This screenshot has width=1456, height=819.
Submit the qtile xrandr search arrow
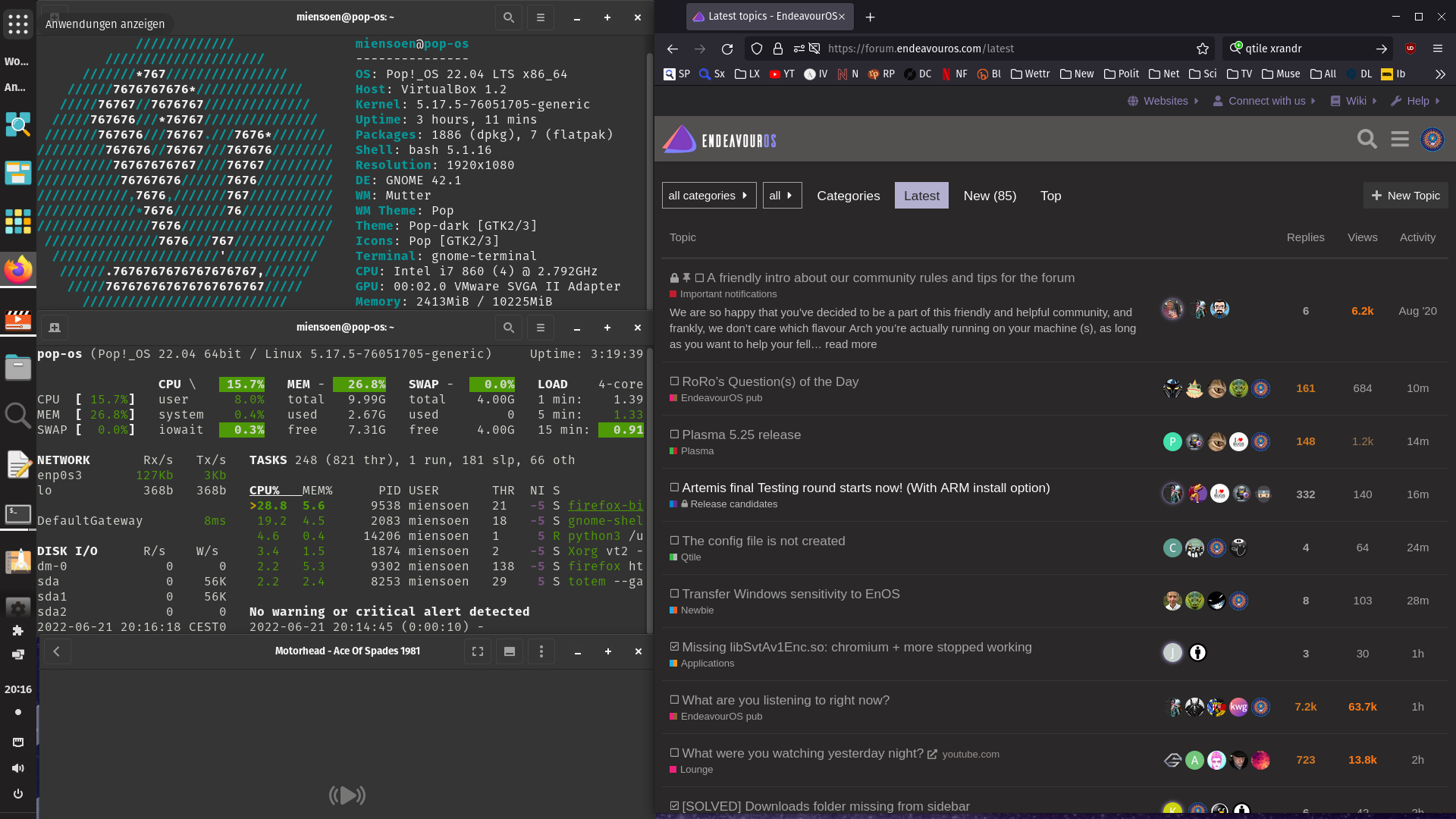1382,49
